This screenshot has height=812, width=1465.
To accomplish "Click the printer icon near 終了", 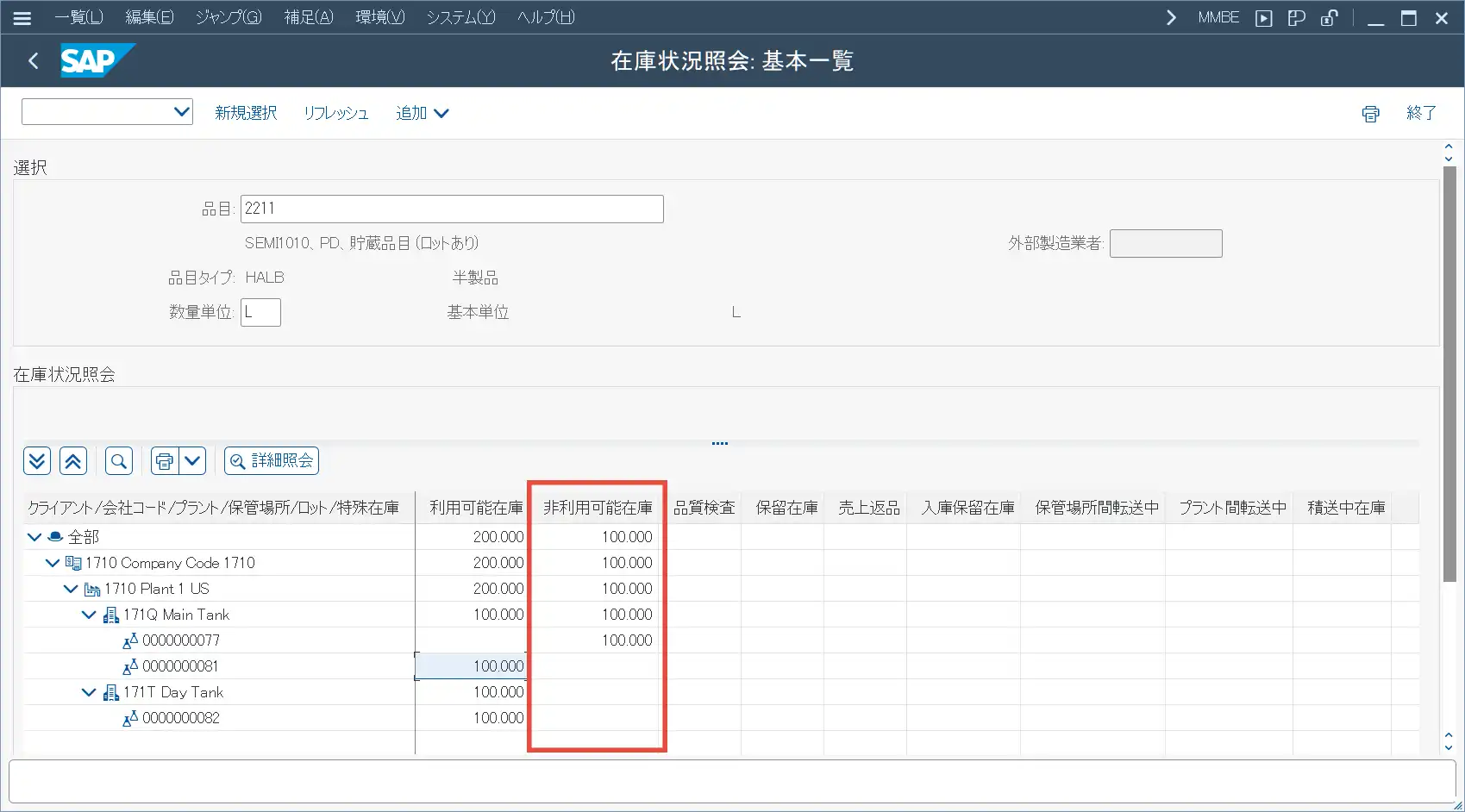I will click(1369, 113).
